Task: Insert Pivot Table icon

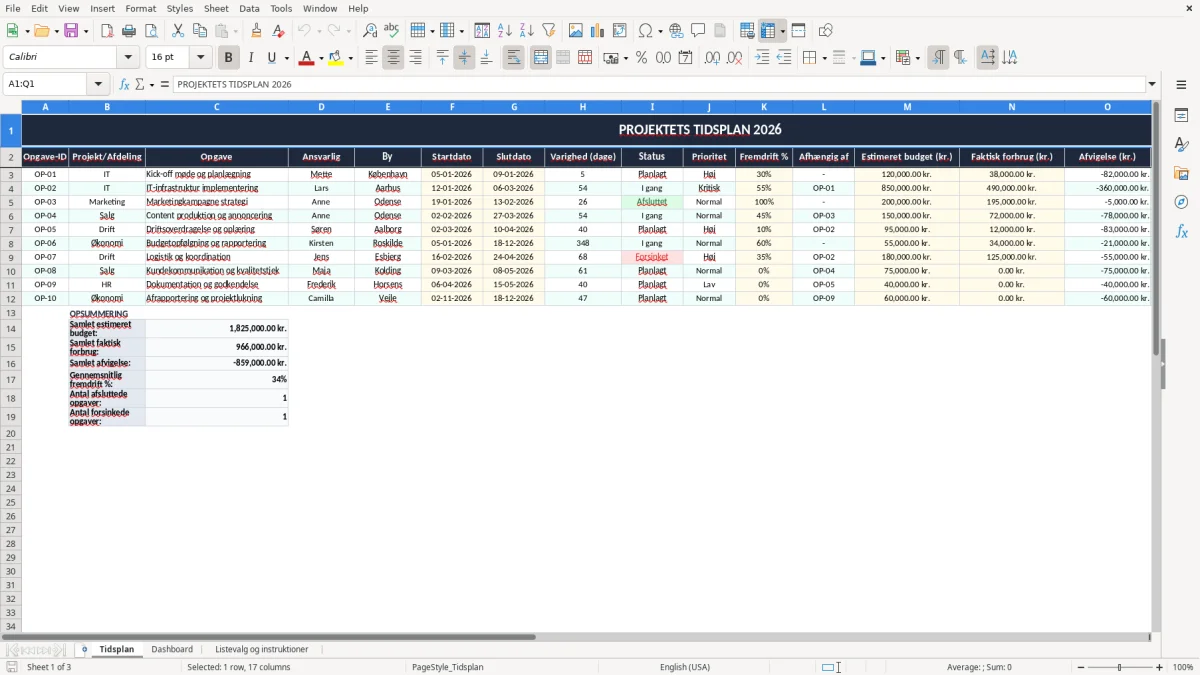Action: (620, 31)
